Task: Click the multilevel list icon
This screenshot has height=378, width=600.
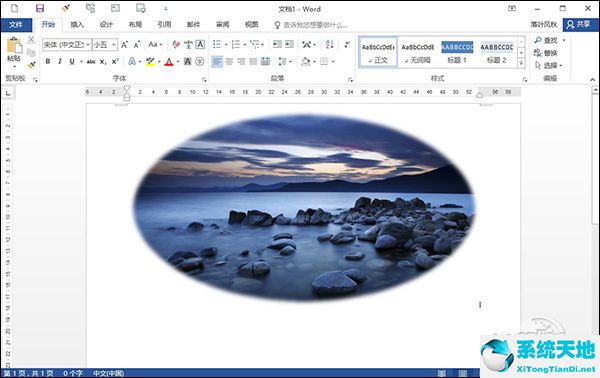Action: tap(254, 44)
